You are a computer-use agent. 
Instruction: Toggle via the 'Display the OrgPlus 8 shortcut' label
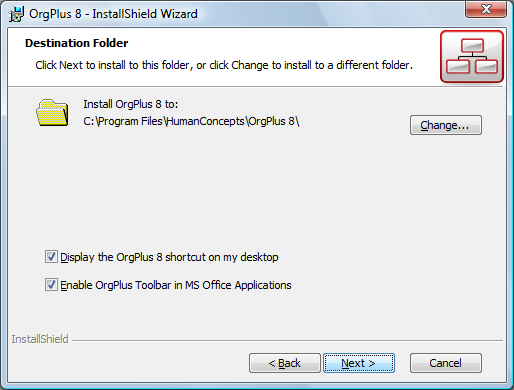click(169, 257)
